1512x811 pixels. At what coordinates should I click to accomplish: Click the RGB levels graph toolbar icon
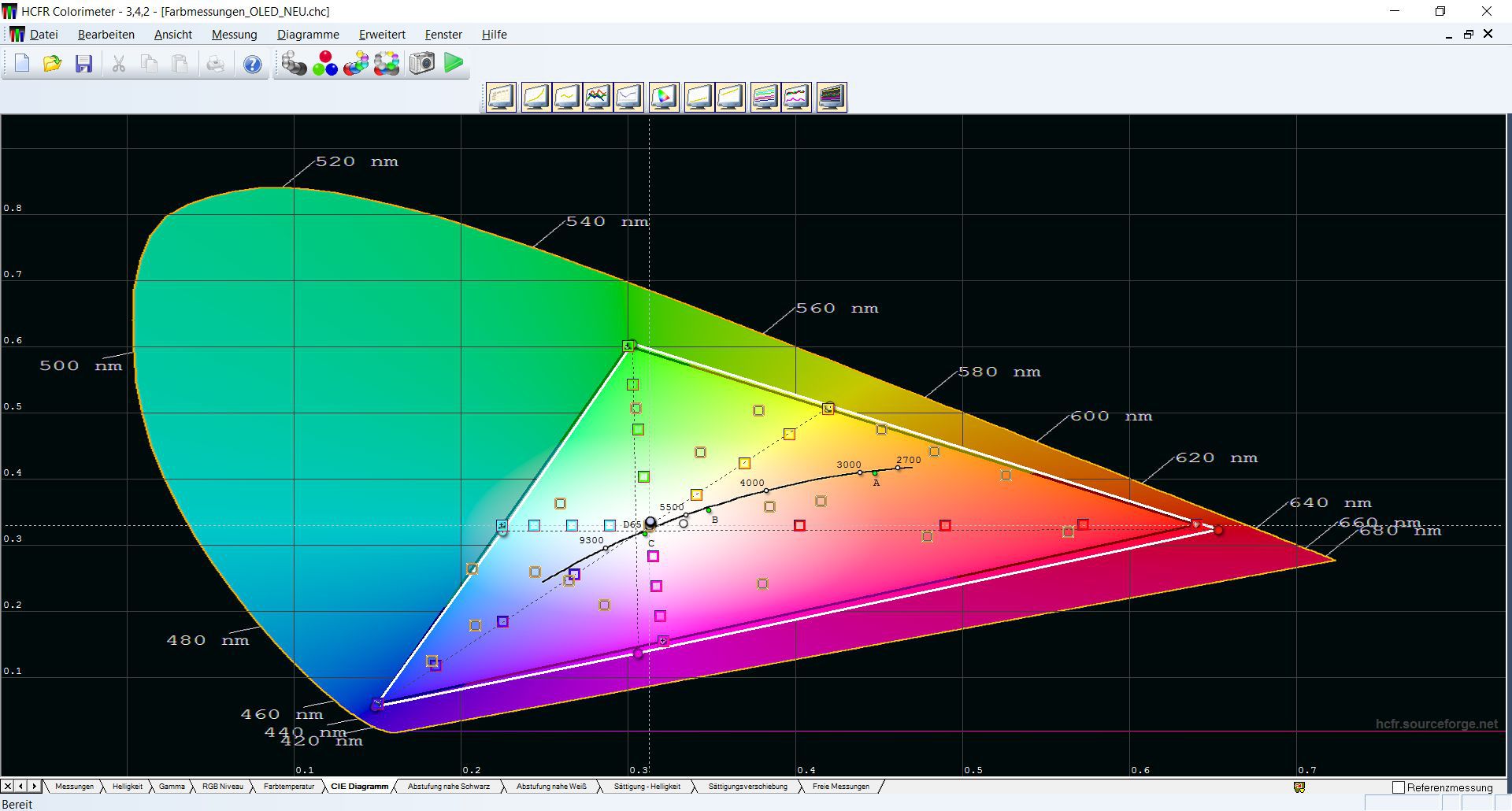[598, 97]
